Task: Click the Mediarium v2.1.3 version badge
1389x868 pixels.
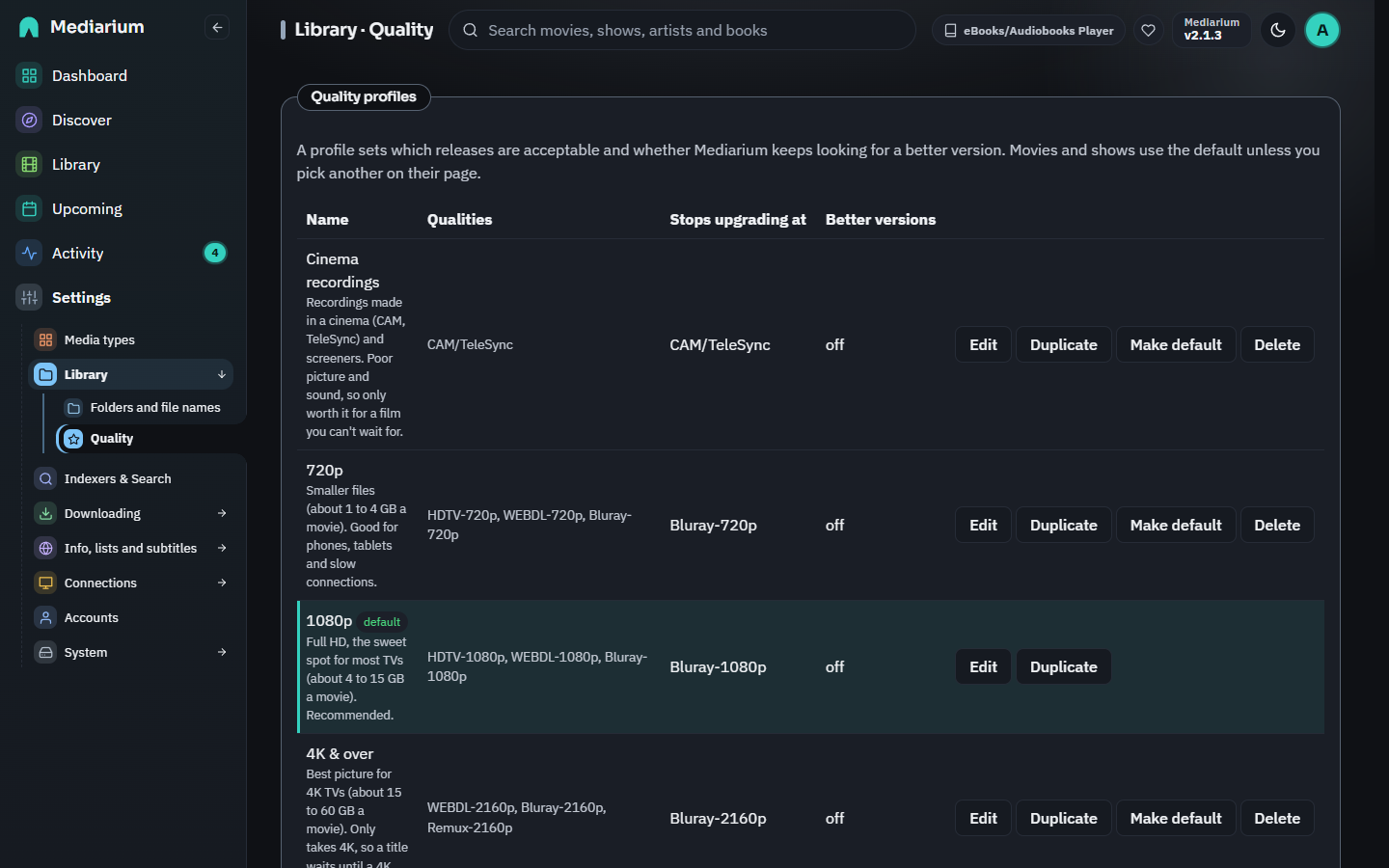Action: 1212,30
